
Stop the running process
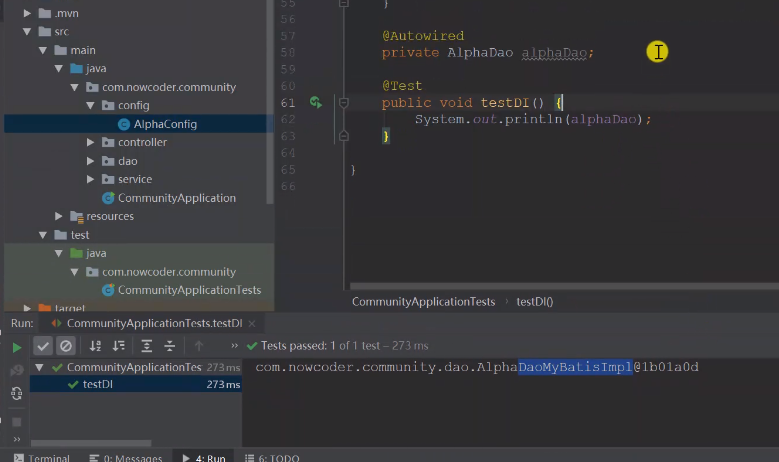[16, 422]
